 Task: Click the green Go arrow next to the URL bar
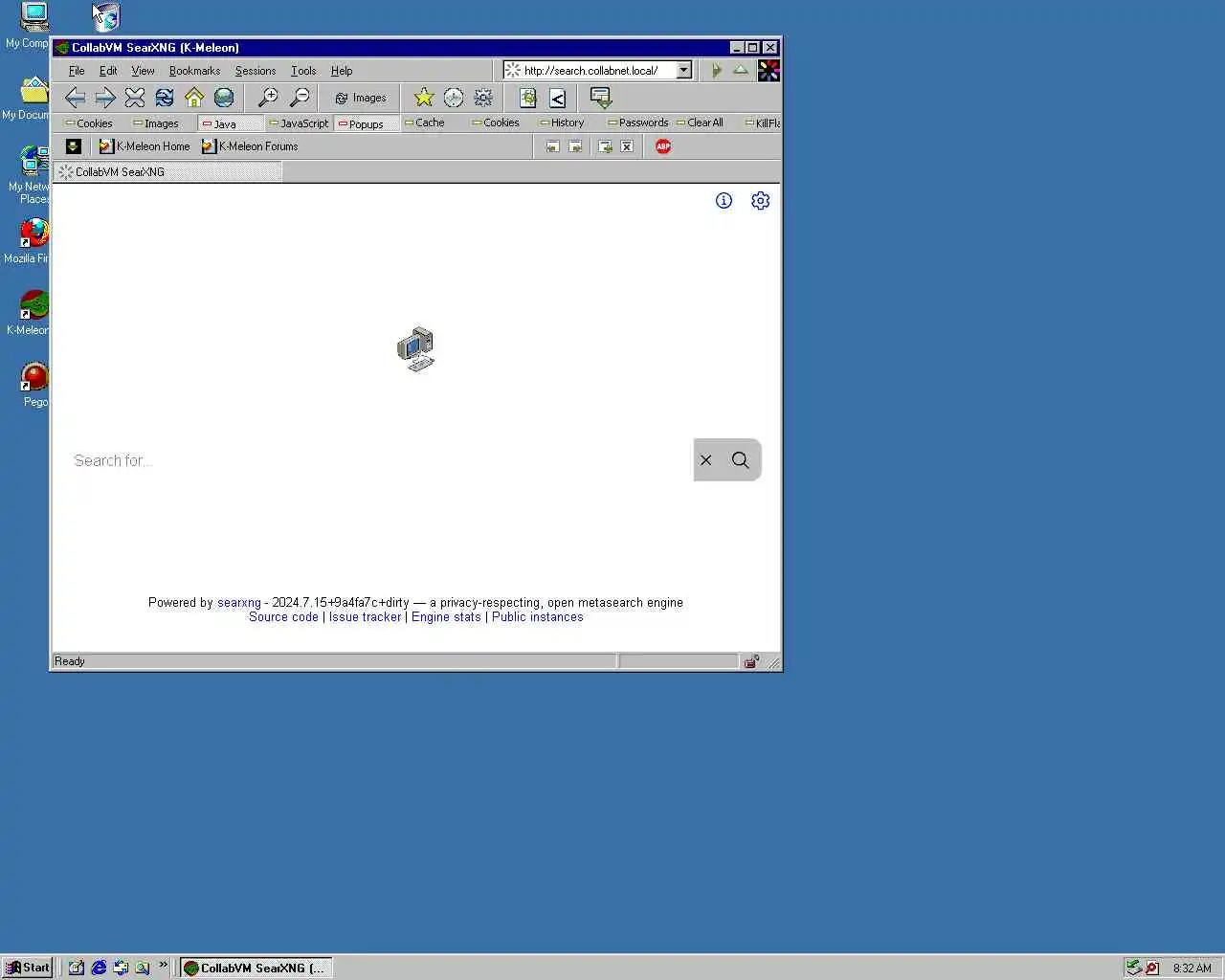click(716, 70)
